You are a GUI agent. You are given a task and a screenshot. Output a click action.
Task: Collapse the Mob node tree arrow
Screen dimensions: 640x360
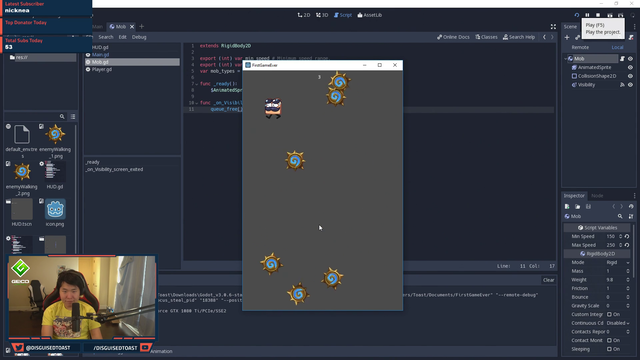pyautogui.click(x=566, y=59)
